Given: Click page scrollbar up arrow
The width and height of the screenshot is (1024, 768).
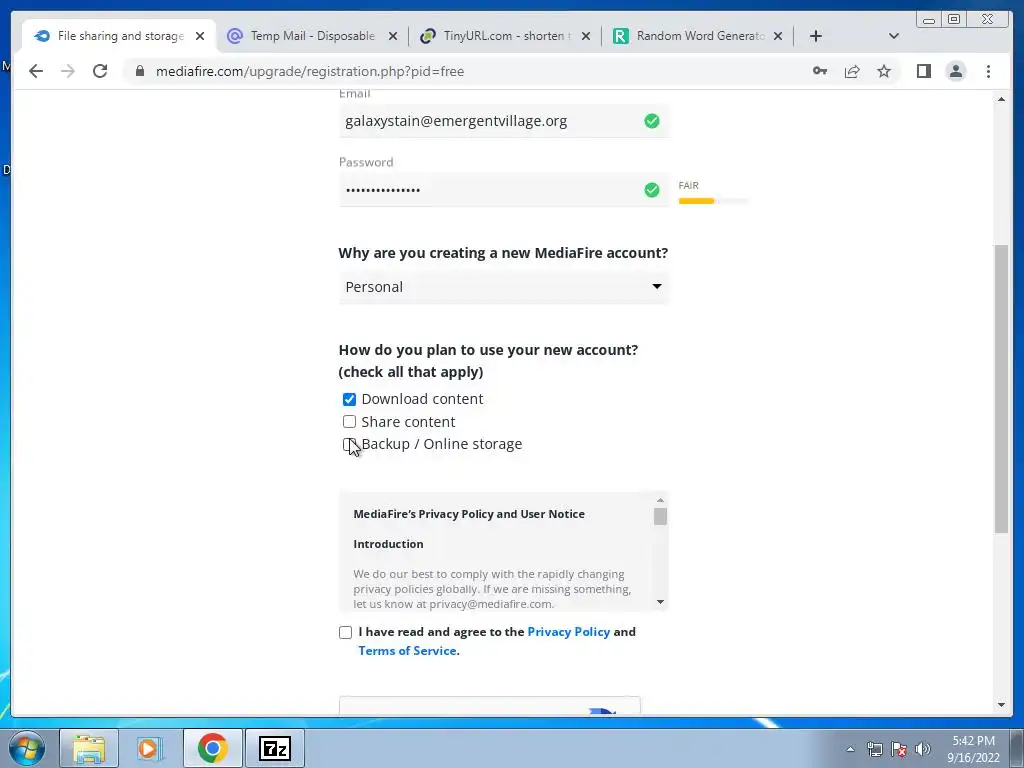Looking at the screenshot, I should click(x=1001, y=99).
